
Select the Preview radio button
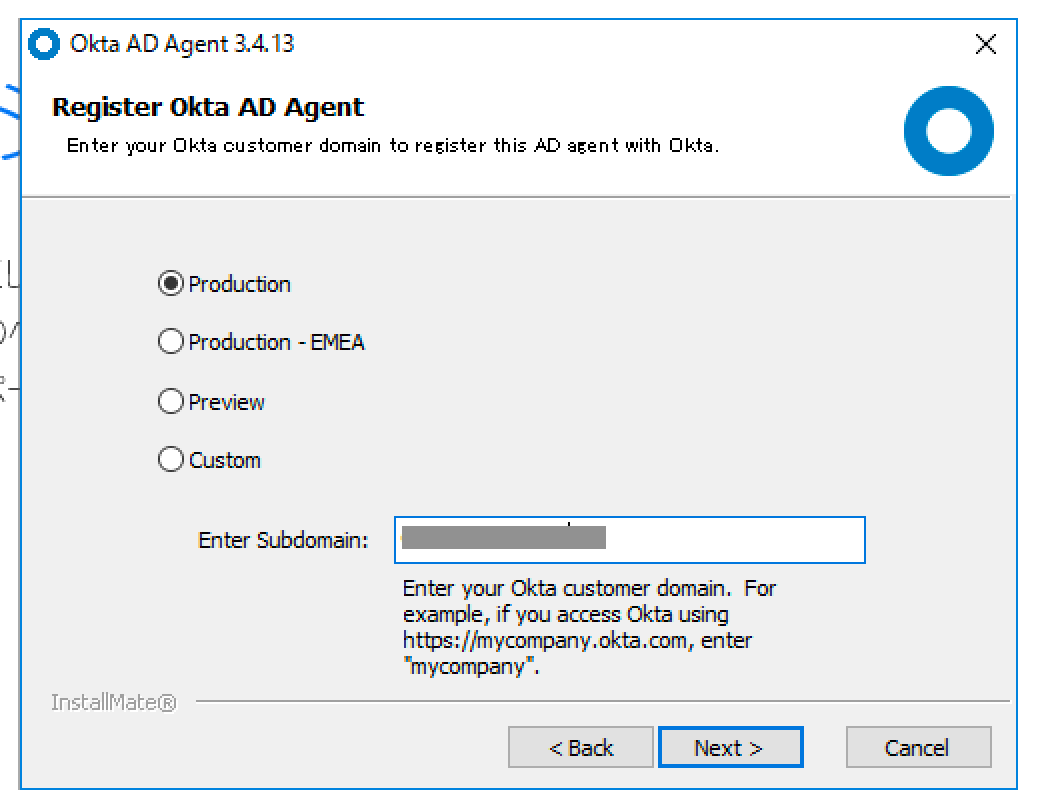(170, 401)
